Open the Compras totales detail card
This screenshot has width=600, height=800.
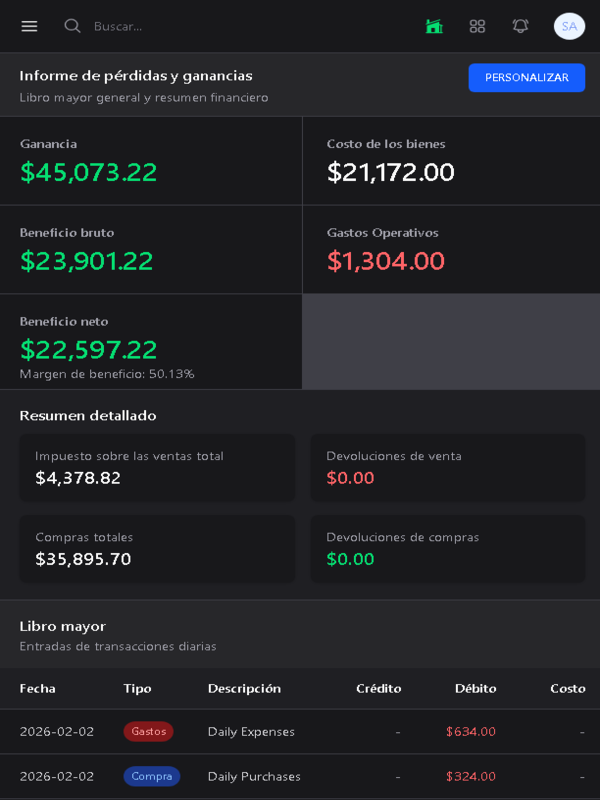157,549
